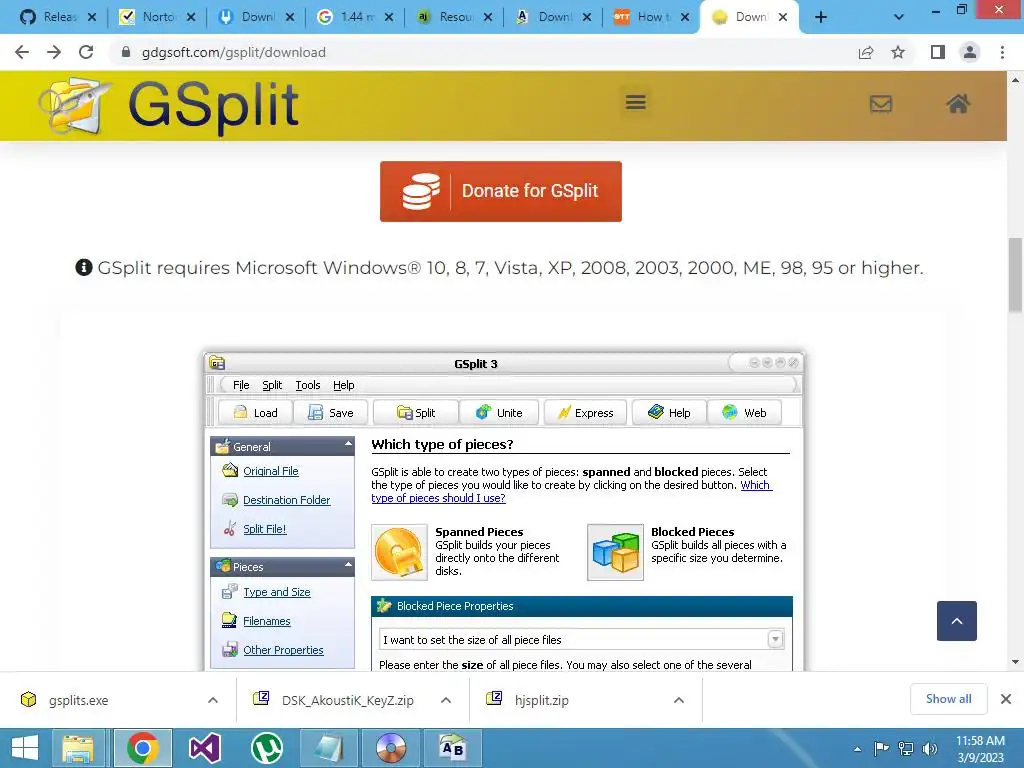Open the hamburger menu in the GSplit header

point(635,103)
